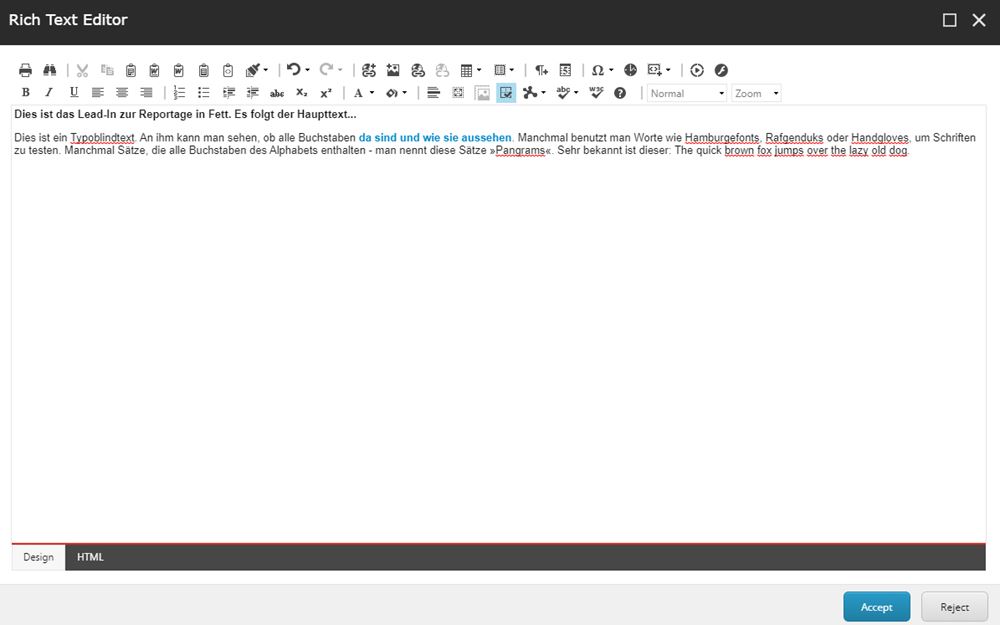The image size is (1000, 625).
Task: Click the Print icon in the toolbar
Action: (x=26, y=70)
